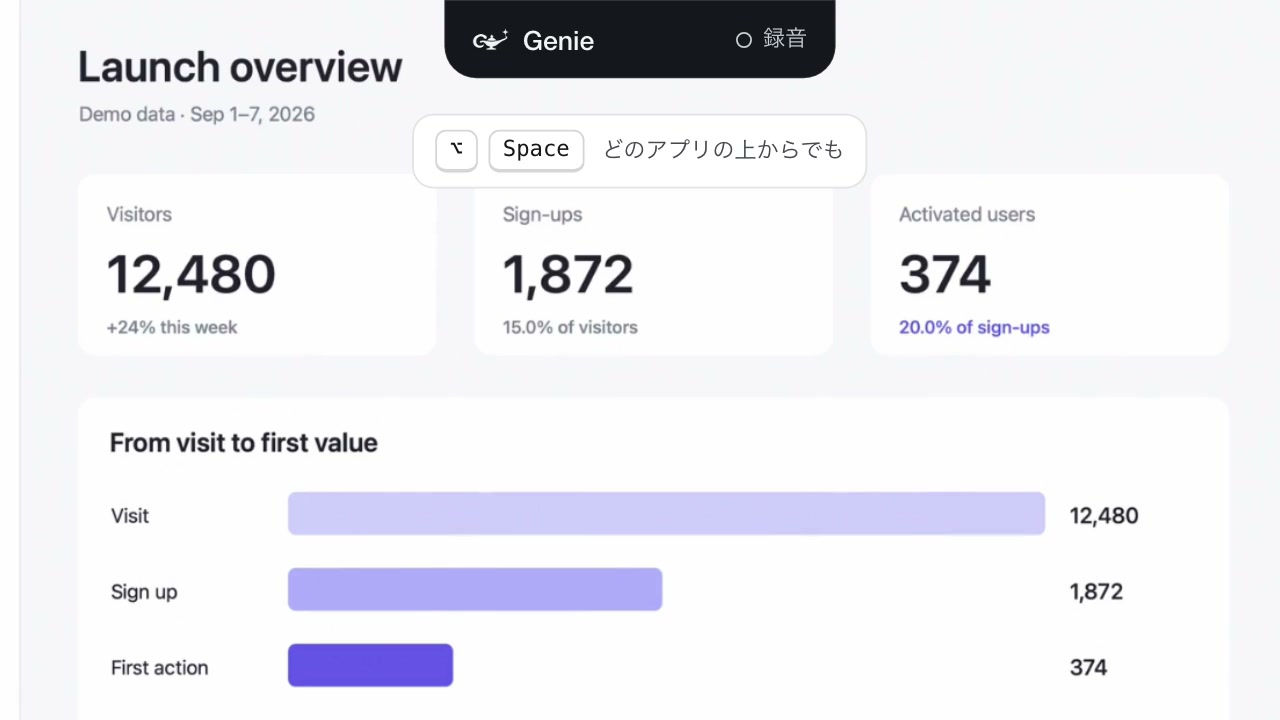The width and height of the screenshot is (1280, 720).
Task: Click the First action funnel bar
Action: [371, 665]
